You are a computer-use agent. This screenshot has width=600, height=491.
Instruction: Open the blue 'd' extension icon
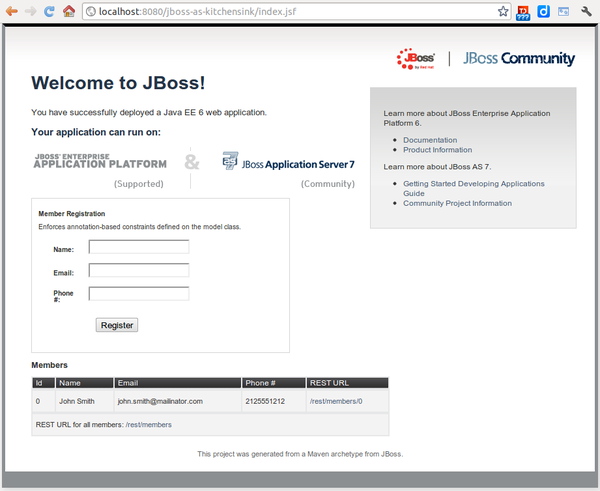pos(543,11)
